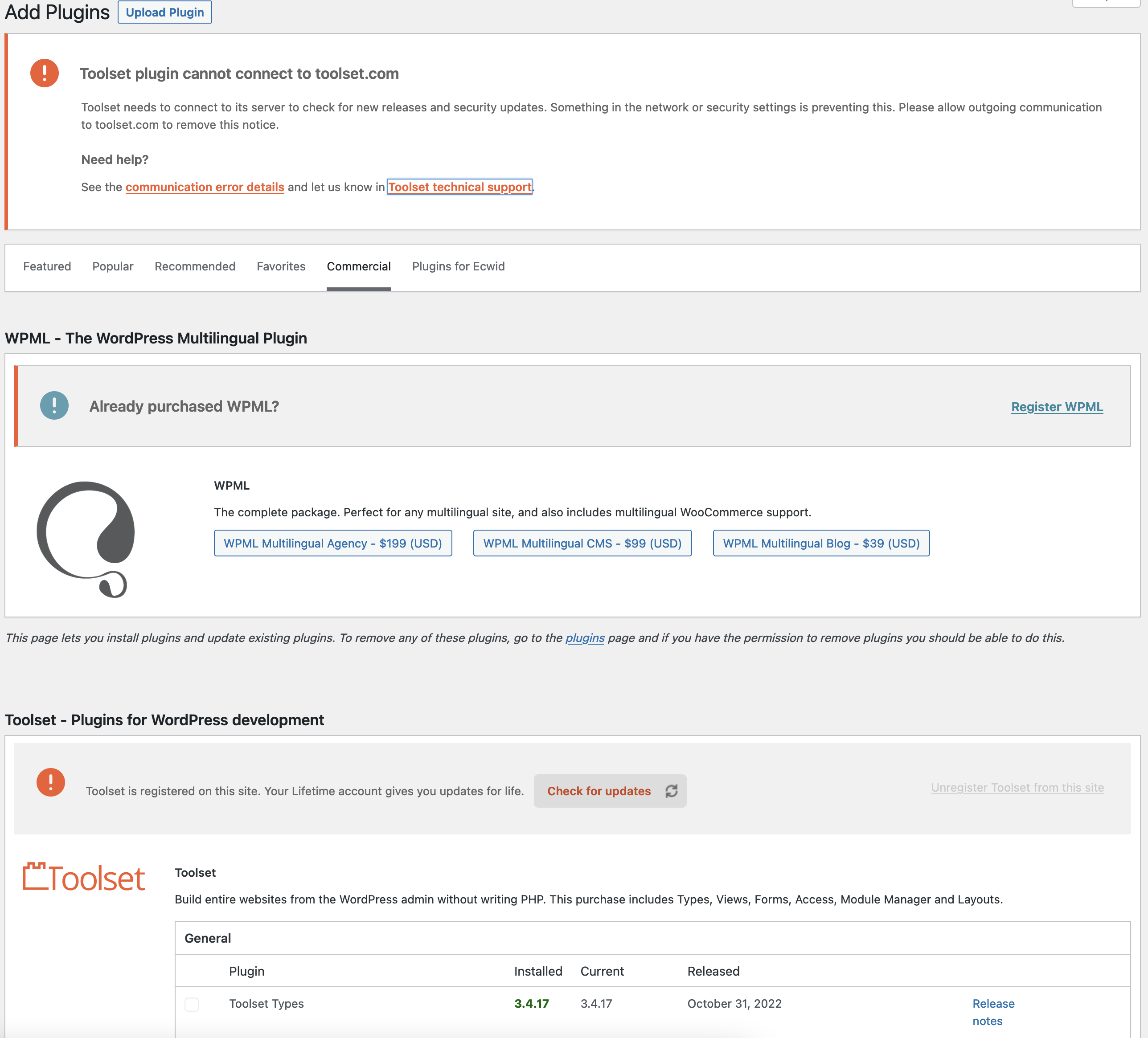This screenshot has width=1148, height=1038.
Task: Click the Upload Plugin button
Action: coord(164,12)
